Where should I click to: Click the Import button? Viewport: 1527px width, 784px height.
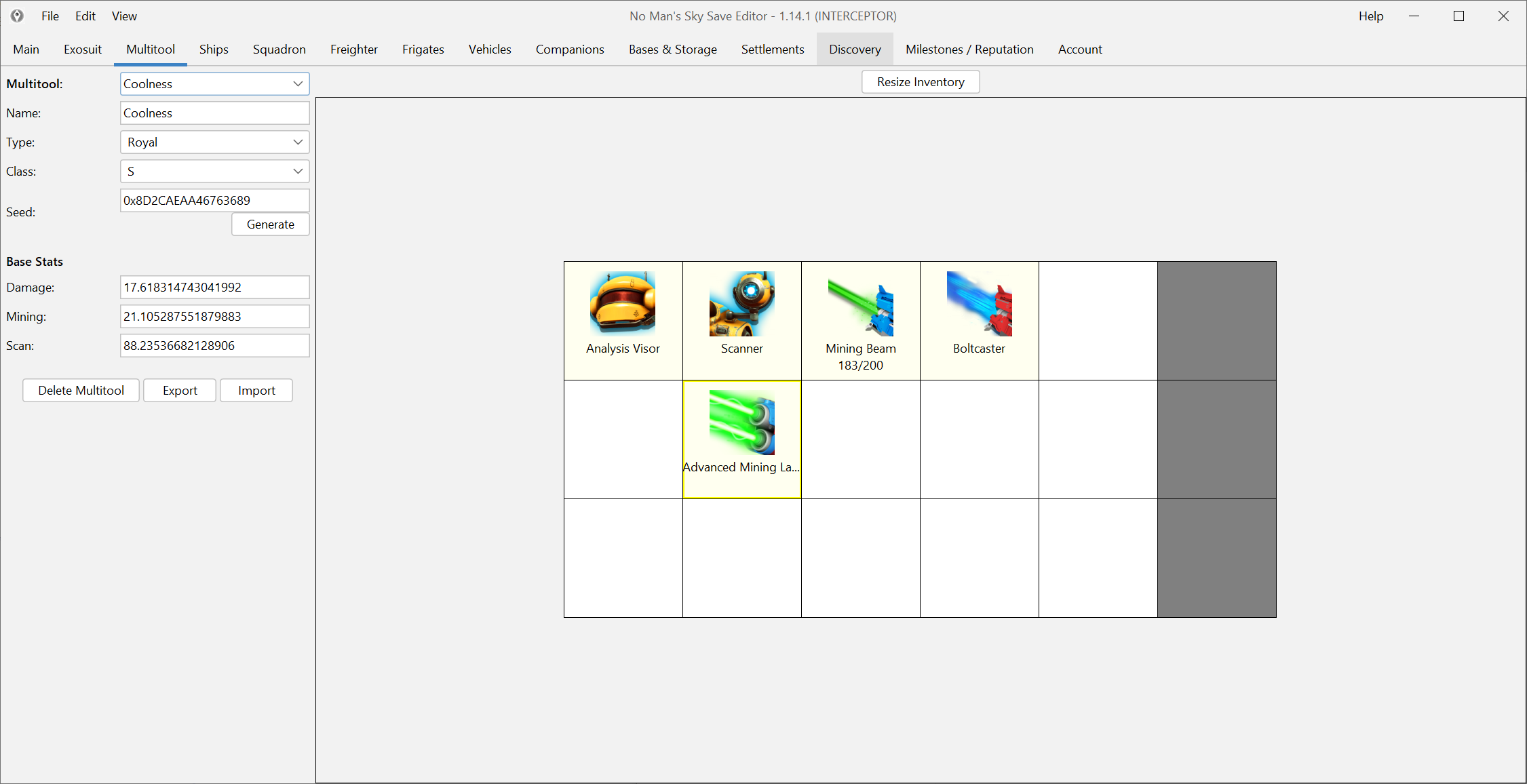(256, 390)
